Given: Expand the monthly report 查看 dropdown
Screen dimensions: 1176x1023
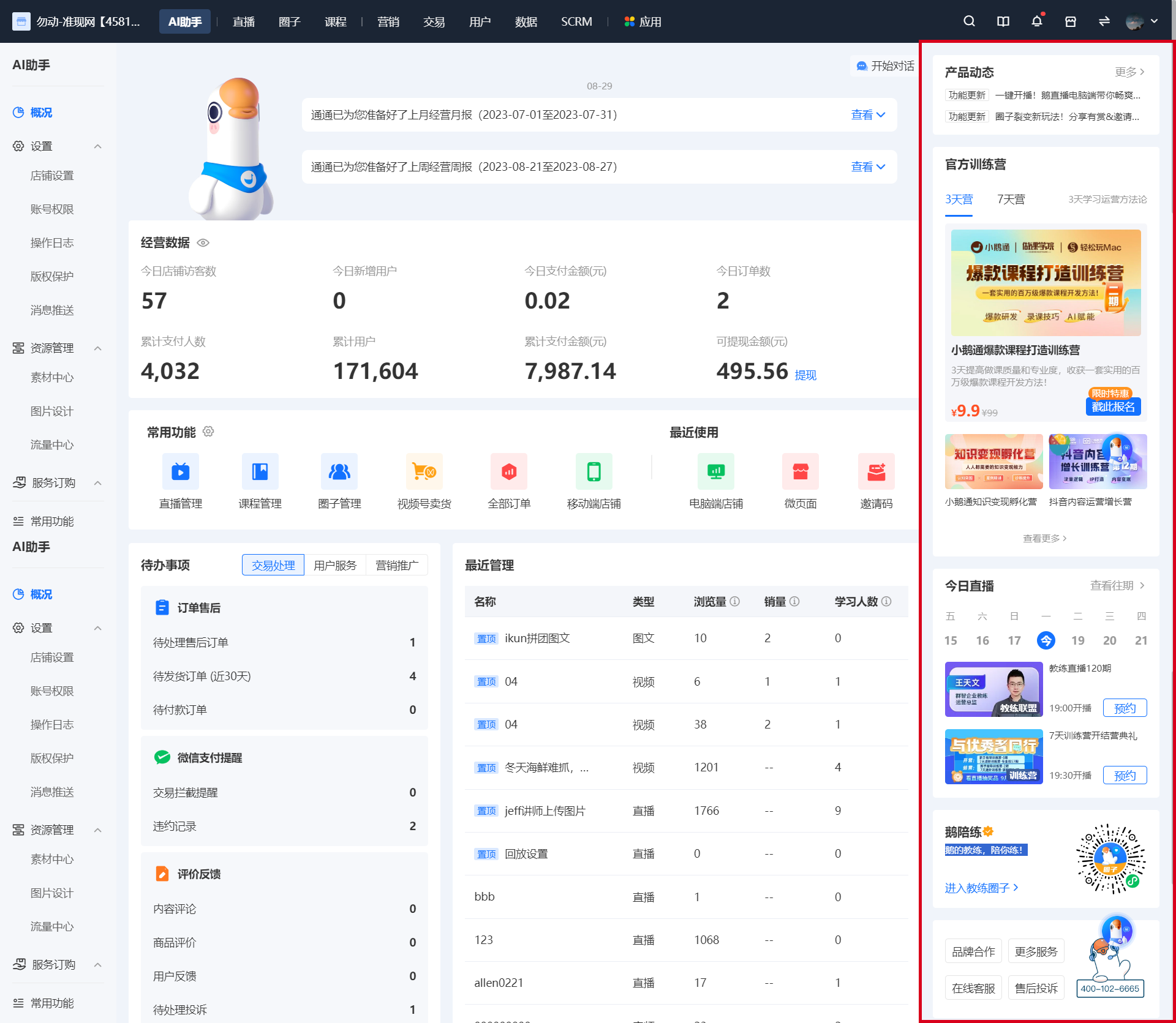Looking at the screenshot, I should coord(868,114).
